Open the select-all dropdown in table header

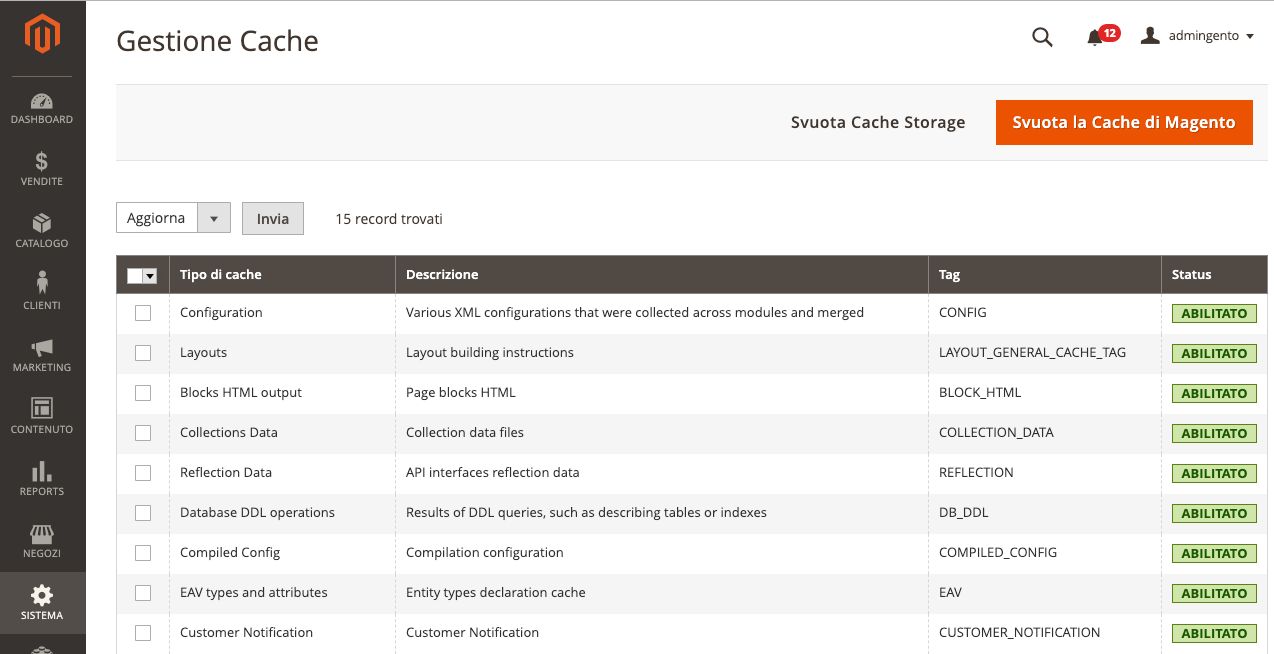tap(151, 276)
